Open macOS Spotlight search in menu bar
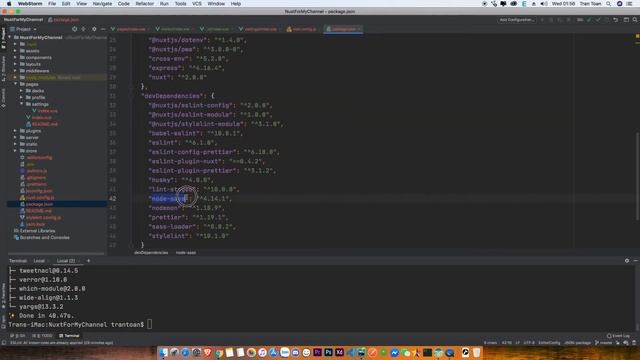Screen dimensions: 640x360 point(608,4)
